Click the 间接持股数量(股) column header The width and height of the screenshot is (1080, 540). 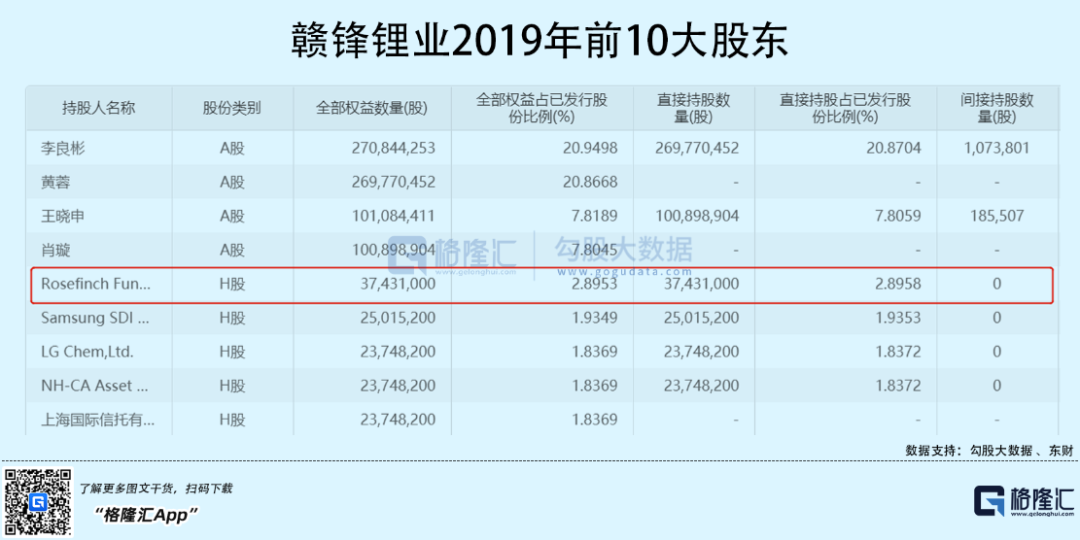(996, 108)
